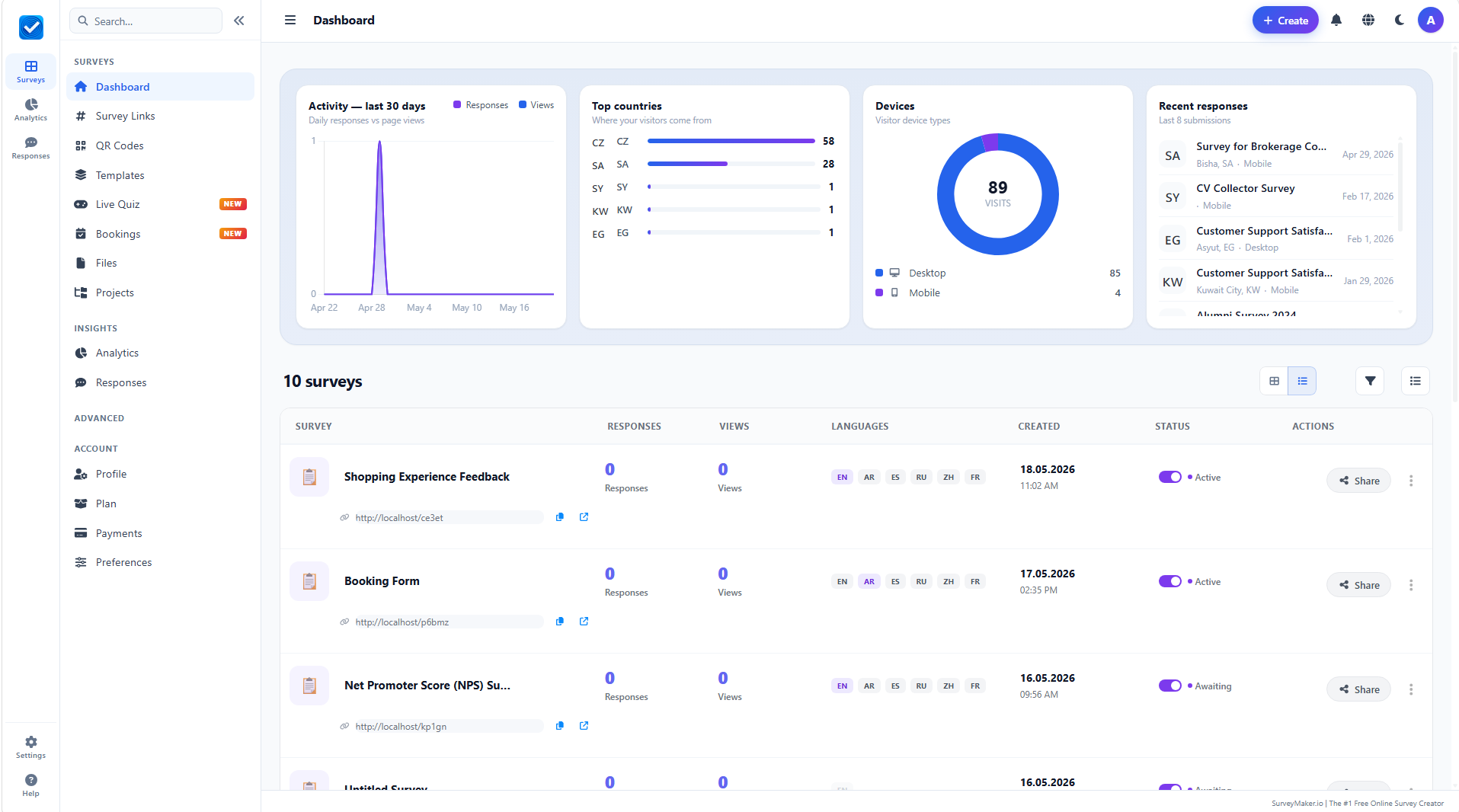The height and width of the screenshot is (812, 1459).
Task: Toggle Shopping Experience Feedback active status
Action: (1170, 477)
